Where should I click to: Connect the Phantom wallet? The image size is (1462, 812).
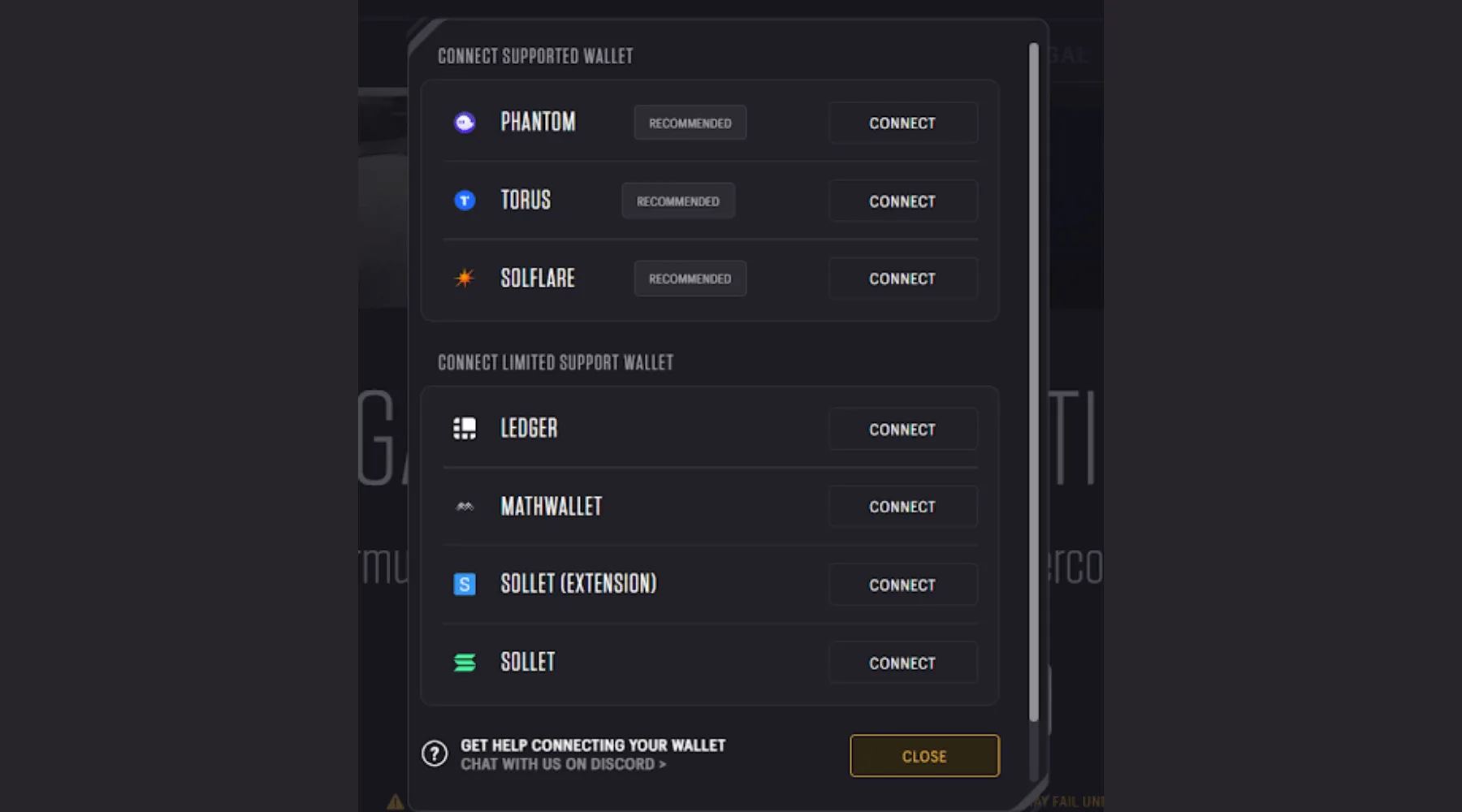(x=902, y=123)
